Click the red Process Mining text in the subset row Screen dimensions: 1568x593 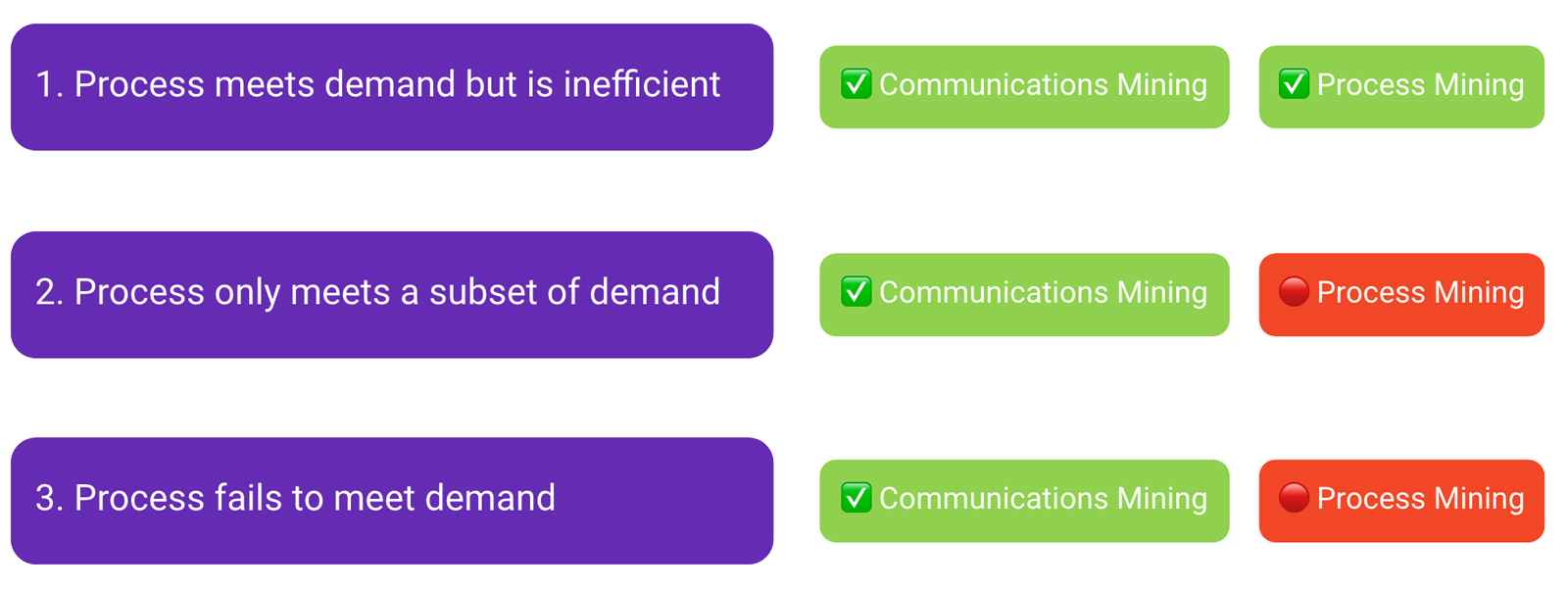1420,293
